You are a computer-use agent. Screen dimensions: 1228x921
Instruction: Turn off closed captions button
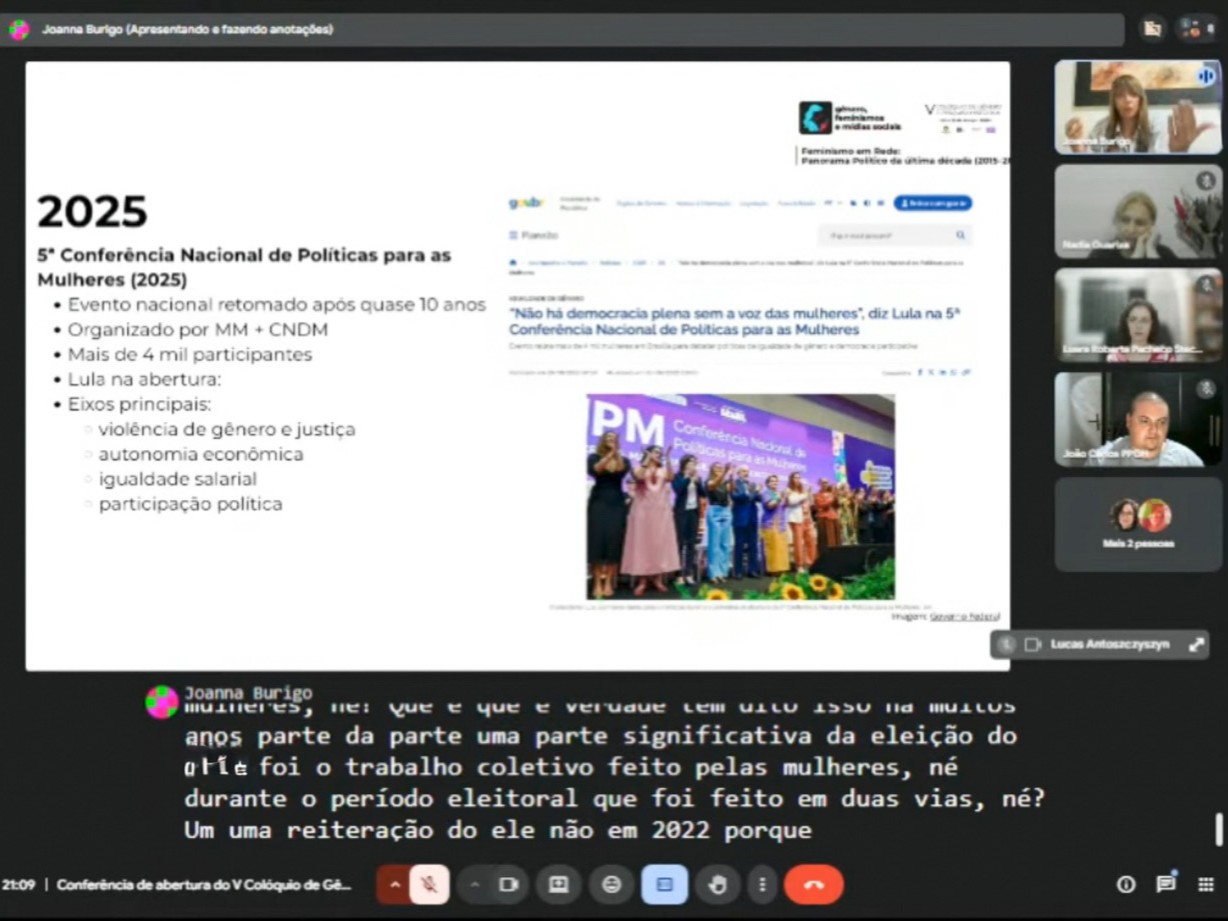click(x=664, y=885)
